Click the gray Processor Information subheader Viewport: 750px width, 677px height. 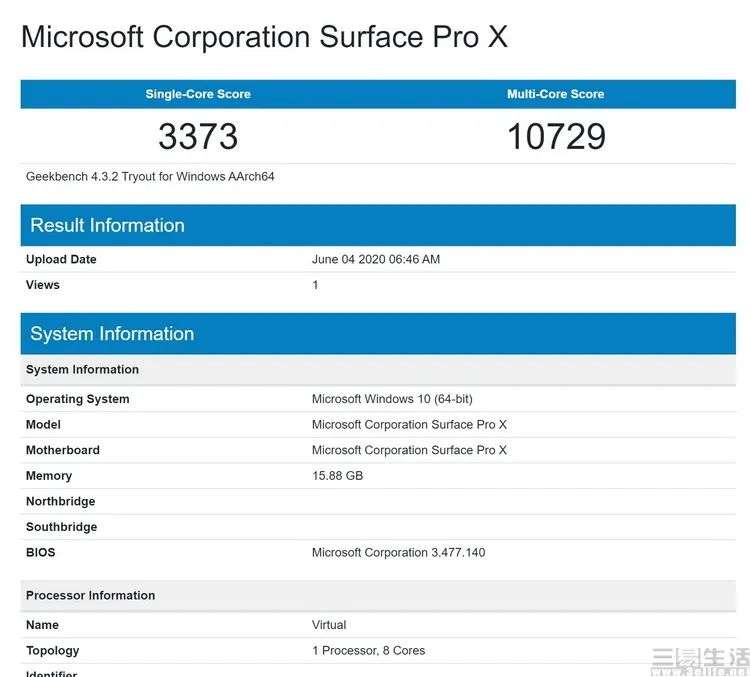coord(90,595)
